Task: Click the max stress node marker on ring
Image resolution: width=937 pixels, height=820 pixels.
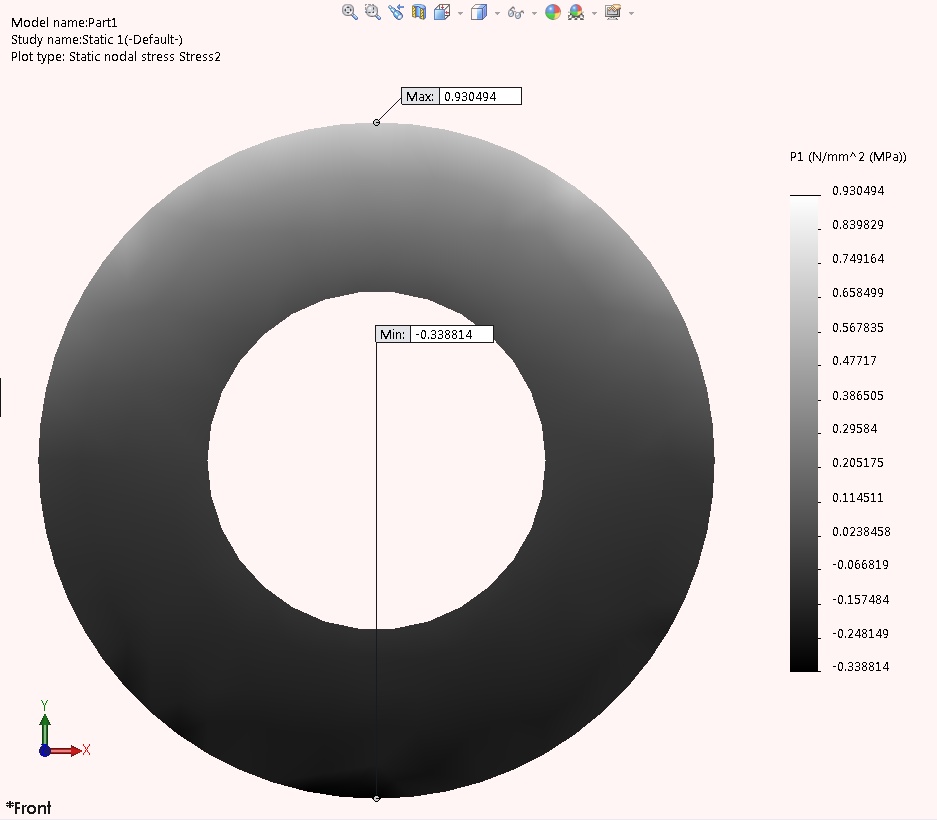Action: pos(376,123)
